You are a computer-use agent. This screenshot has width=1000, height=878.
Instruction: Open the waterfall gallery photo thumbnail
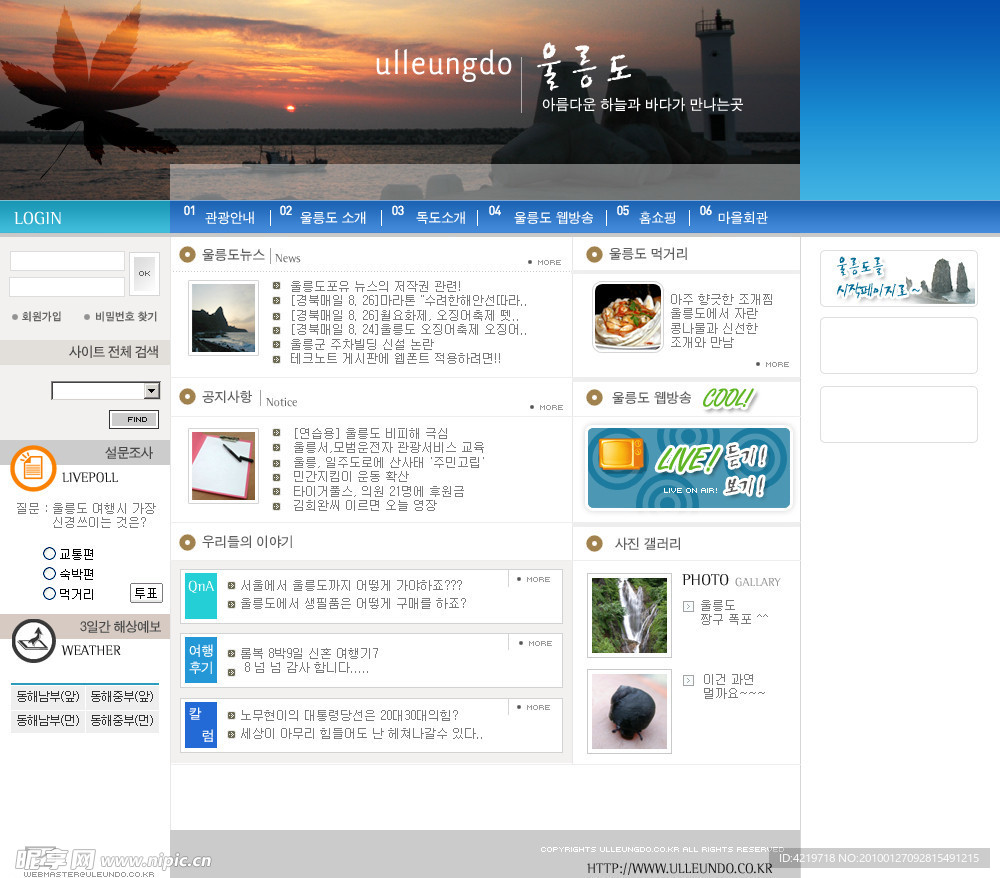click(629, 615)
